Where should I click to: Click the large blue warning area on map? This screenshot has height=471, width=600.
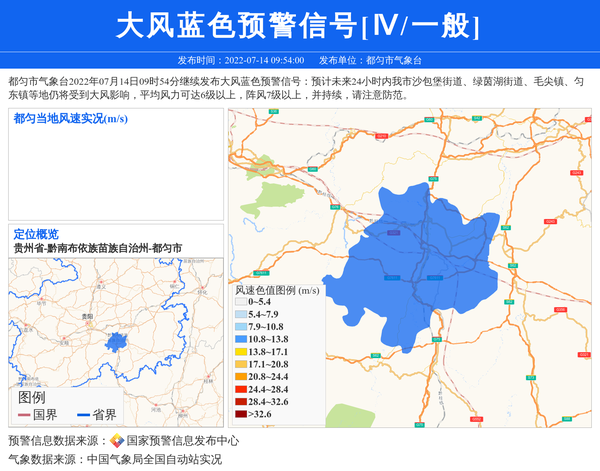pyautogui.click(x=420, y=270)
